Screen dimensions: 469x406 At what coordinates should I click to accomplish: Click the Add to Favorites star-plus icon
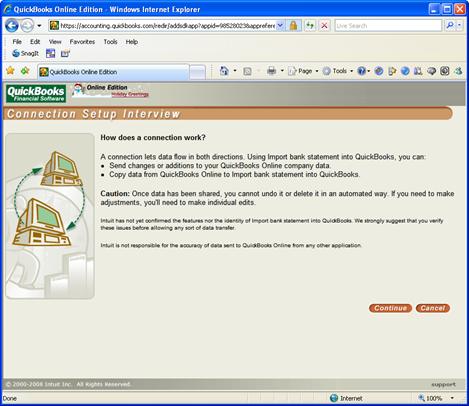pyautogui.click(x=25, y=71)
